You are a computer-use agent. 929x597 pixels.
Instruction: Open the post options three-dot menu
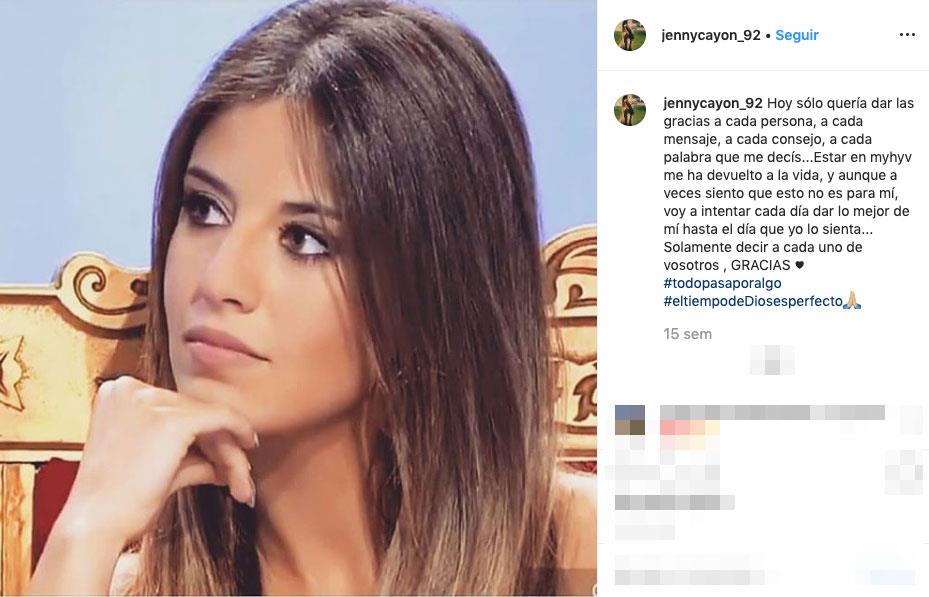(x=906, y=35)
